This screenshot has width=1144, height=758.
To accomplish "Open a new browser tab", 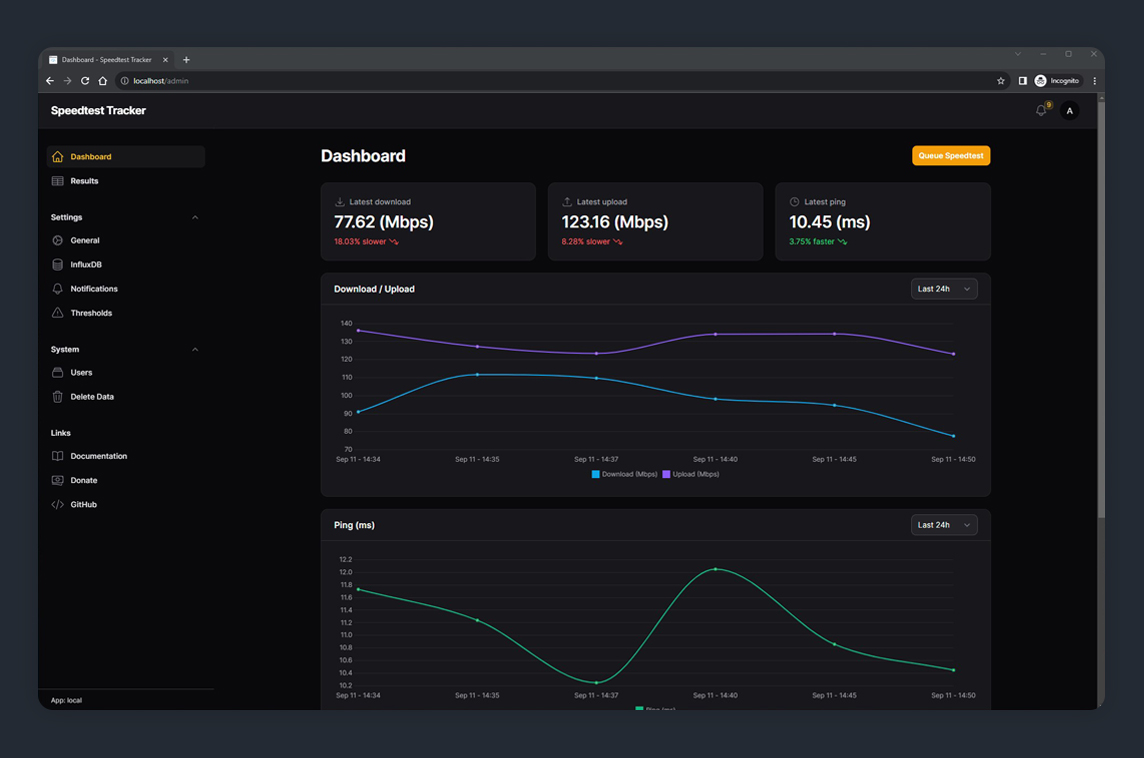I will [x=186, y=60].
